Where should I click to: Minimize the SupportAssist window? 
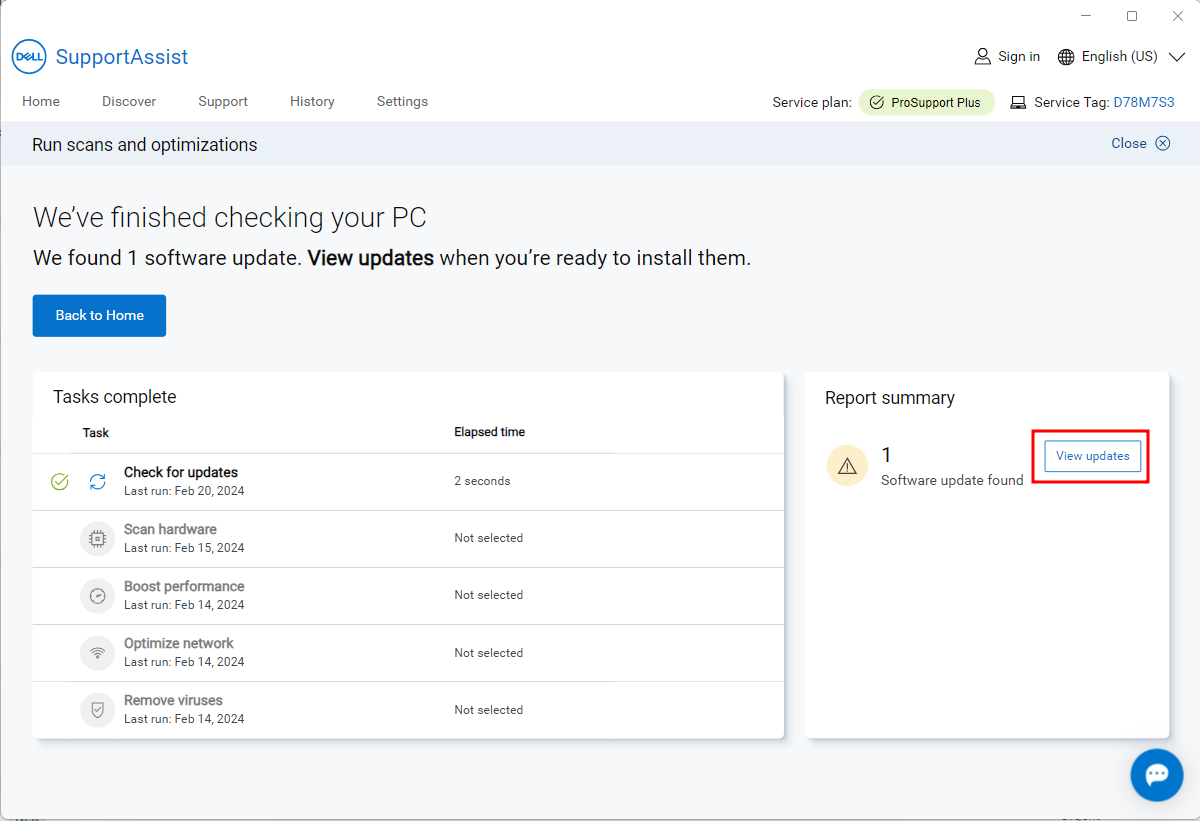[x=1086, y=16]
